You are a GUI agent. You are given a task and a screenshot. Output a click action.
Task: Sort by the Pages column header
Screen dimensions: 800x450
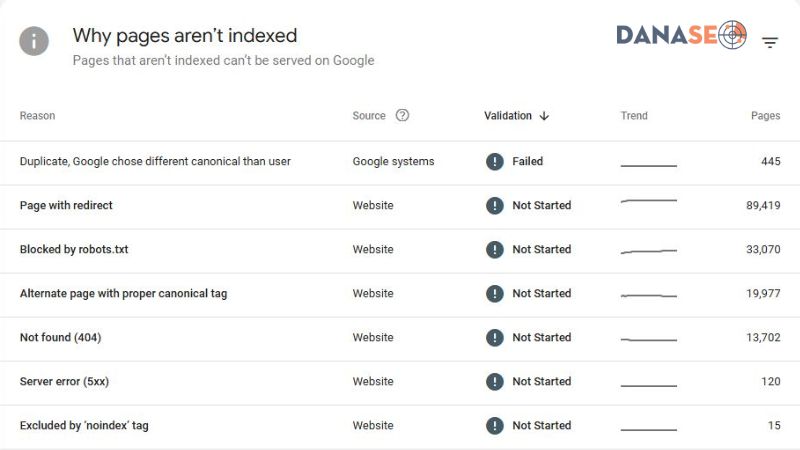(x=765, y=116)
